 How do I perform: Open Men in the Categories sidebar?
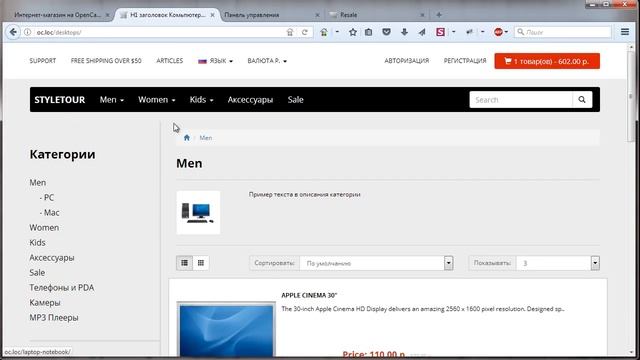point(38,182)
